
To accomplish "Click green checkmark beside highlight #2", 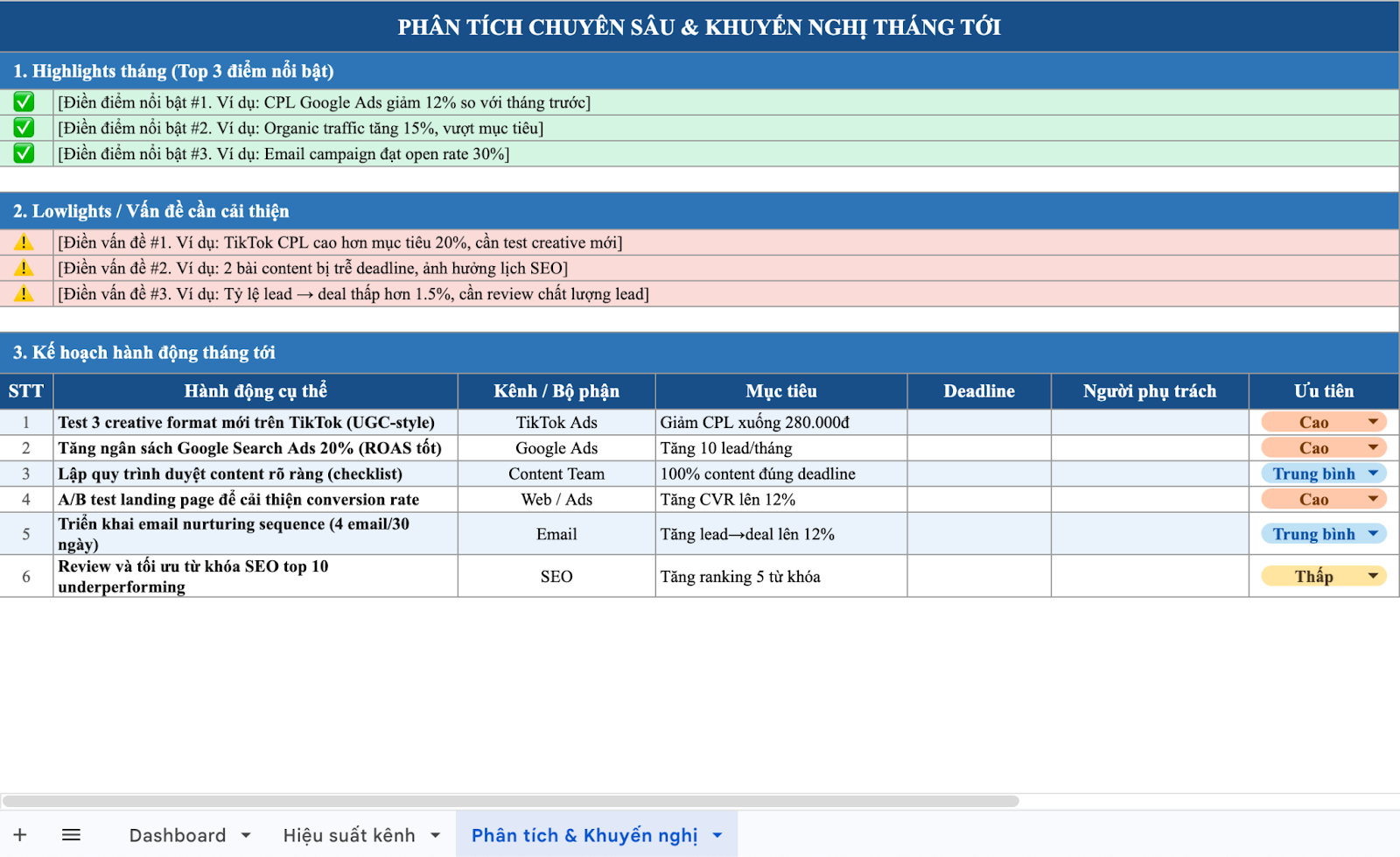I will point(24,128).
